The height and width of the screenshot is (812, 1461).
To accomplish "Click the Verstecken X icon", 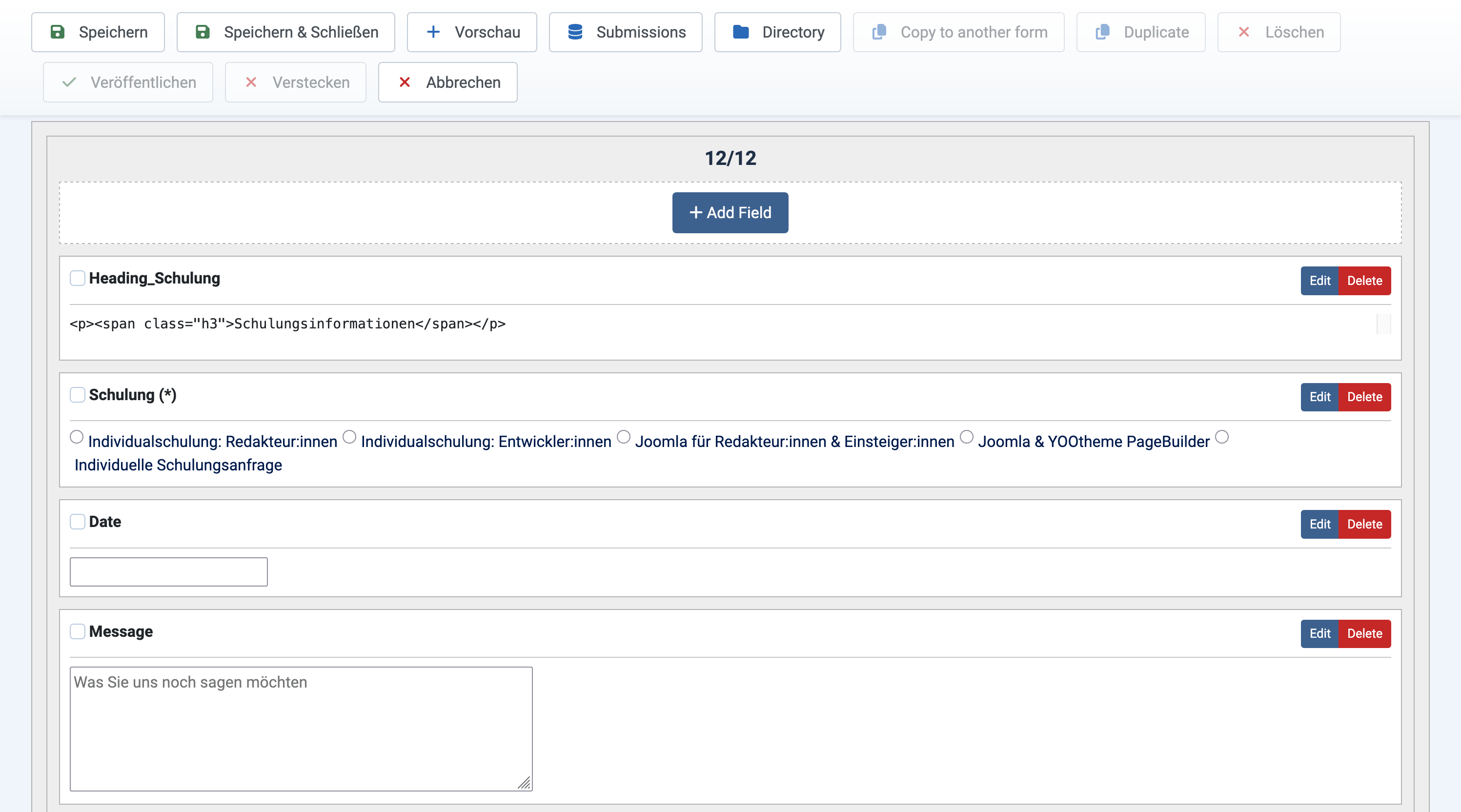I will (x=251, y=82).
